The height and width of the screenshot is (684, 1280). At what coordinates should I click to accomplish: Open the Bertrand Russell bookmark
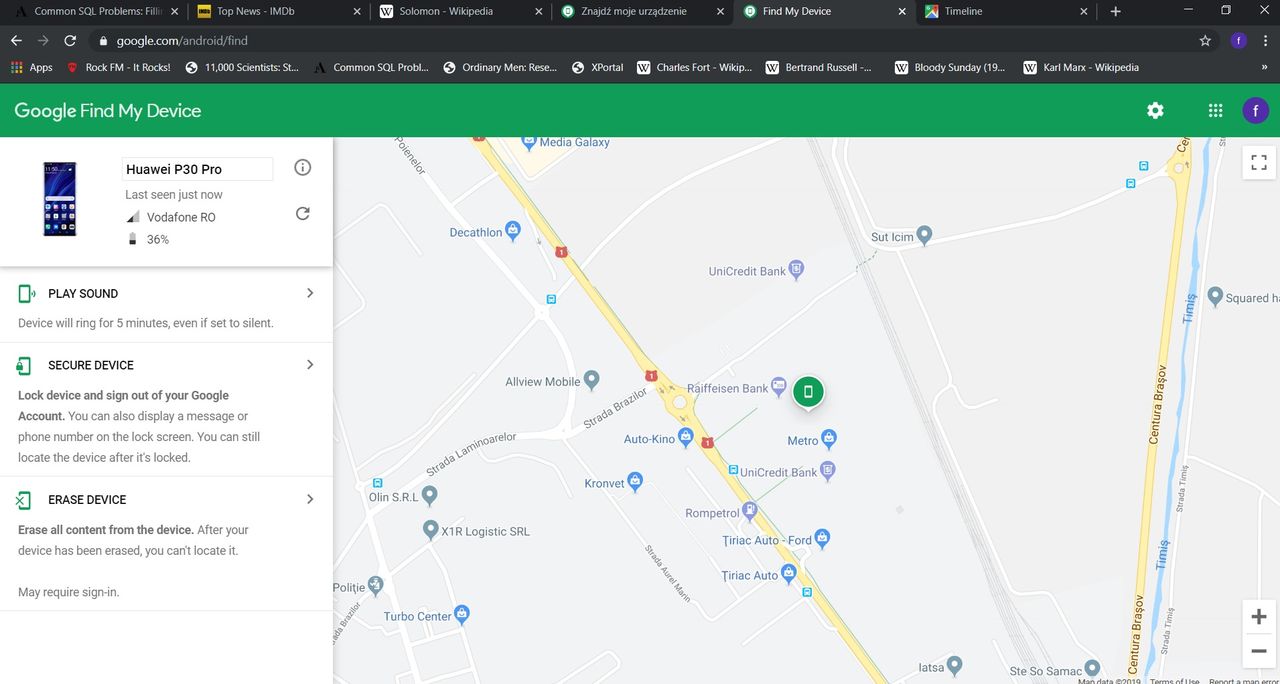tap(818, 68)
